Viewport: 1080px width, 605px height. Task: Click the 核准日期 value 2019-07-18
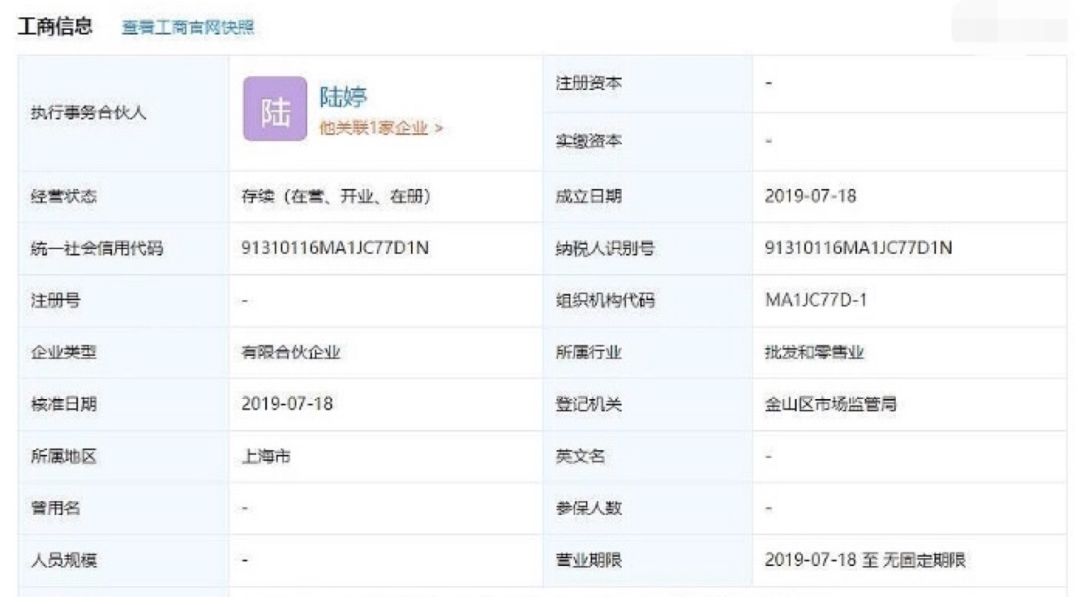287,404
